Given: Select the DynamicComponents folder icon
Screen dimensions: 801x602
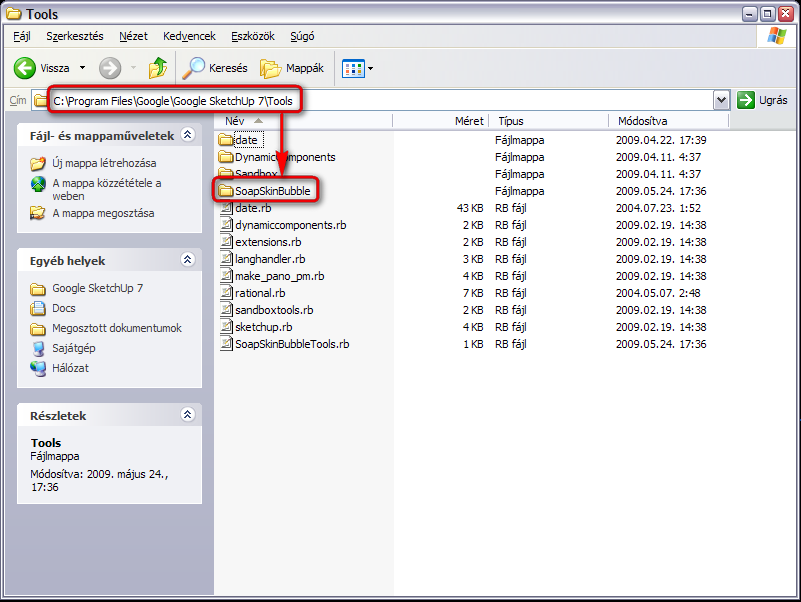Looking at the screenshot, I should (x=225, y=157).
